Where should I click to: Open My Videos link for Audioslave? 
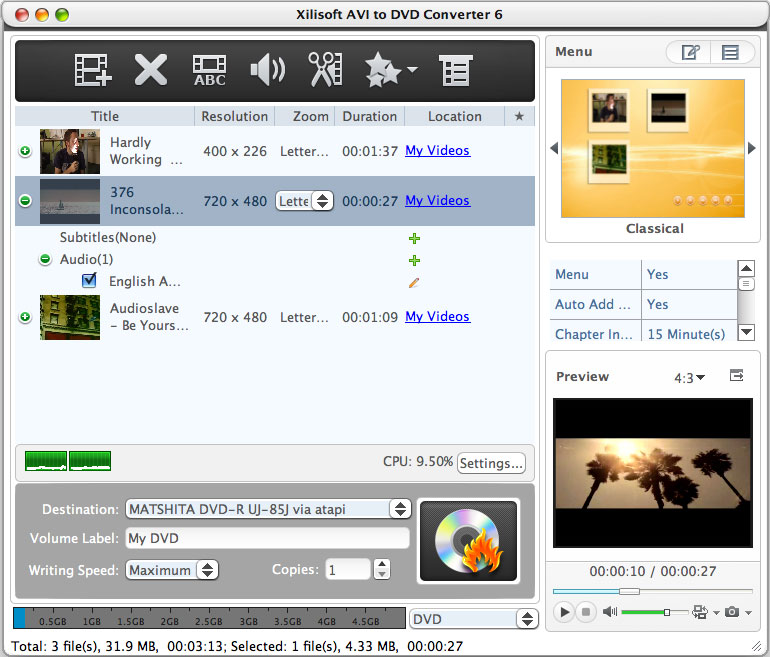pyautogui.click(x=438, y=316)
